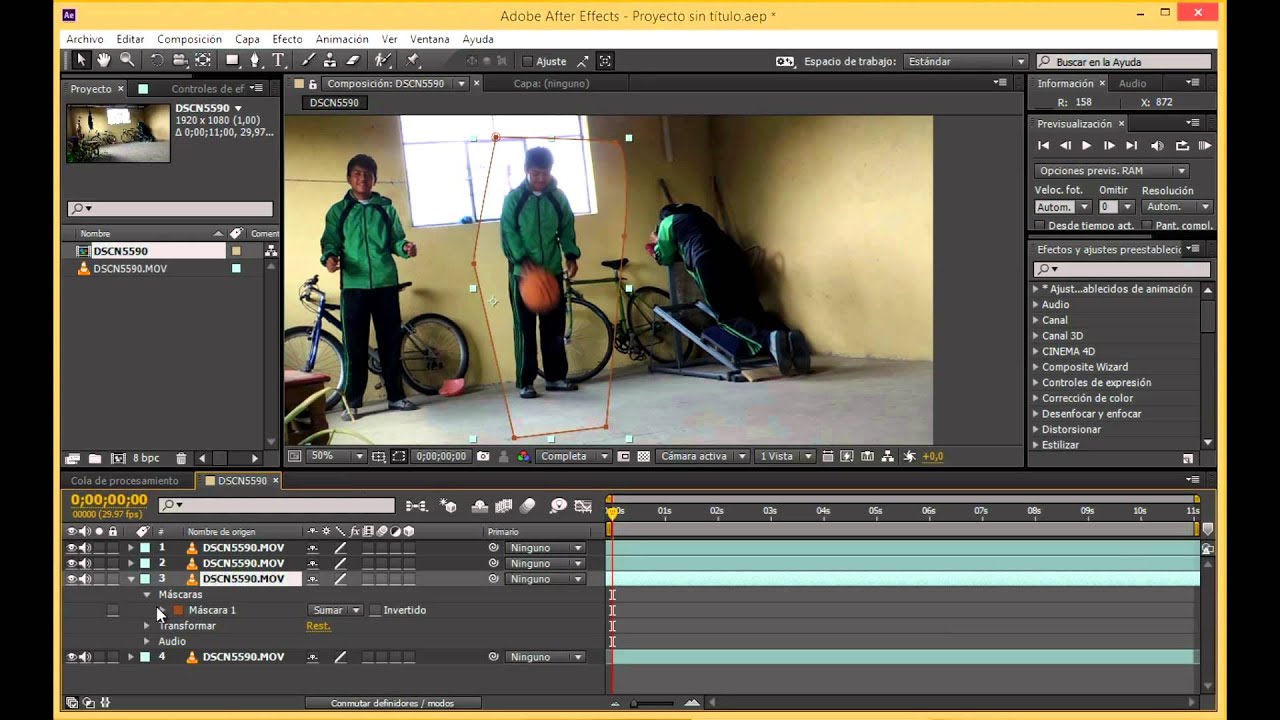1280x720 pixels.
Task: Select the Roto Brush tool
Action: [382, 61]
